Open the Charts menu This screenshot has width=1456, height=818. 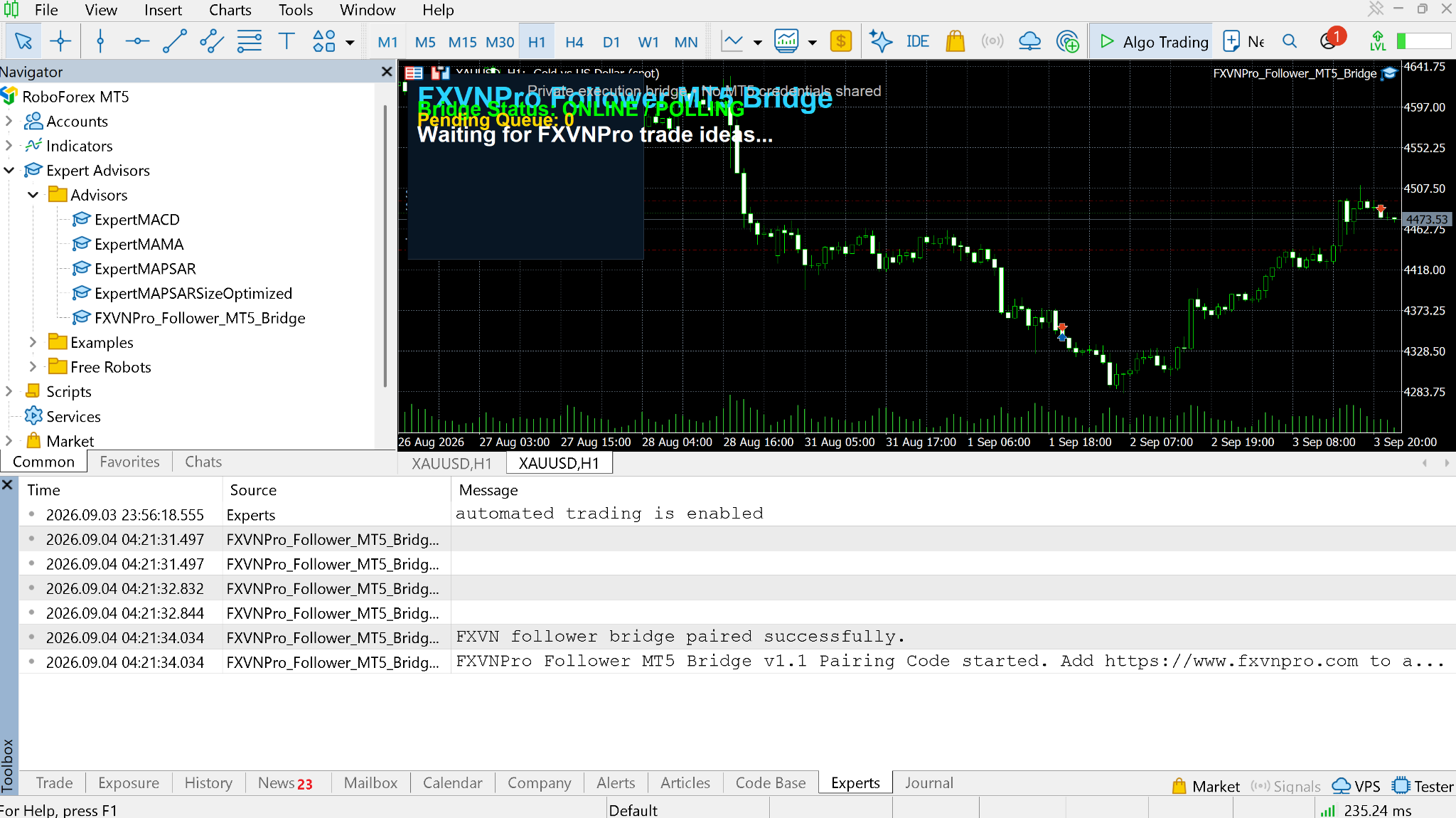[230, 10]
